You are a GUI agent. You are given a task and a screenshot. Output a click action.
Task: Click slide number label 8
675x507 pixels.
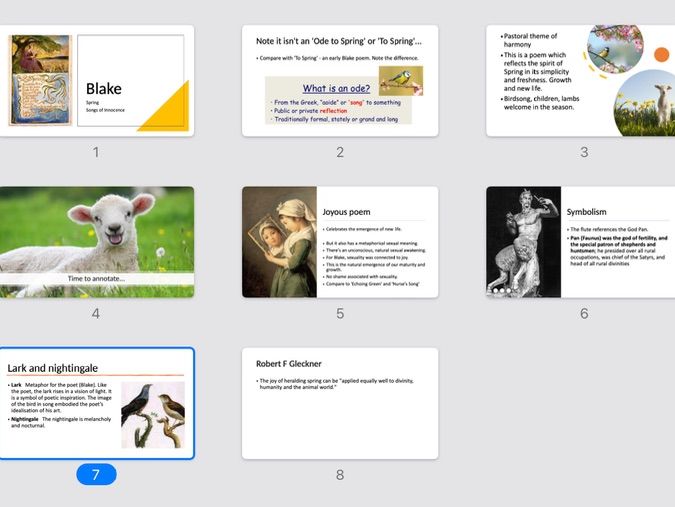[340, 475]
